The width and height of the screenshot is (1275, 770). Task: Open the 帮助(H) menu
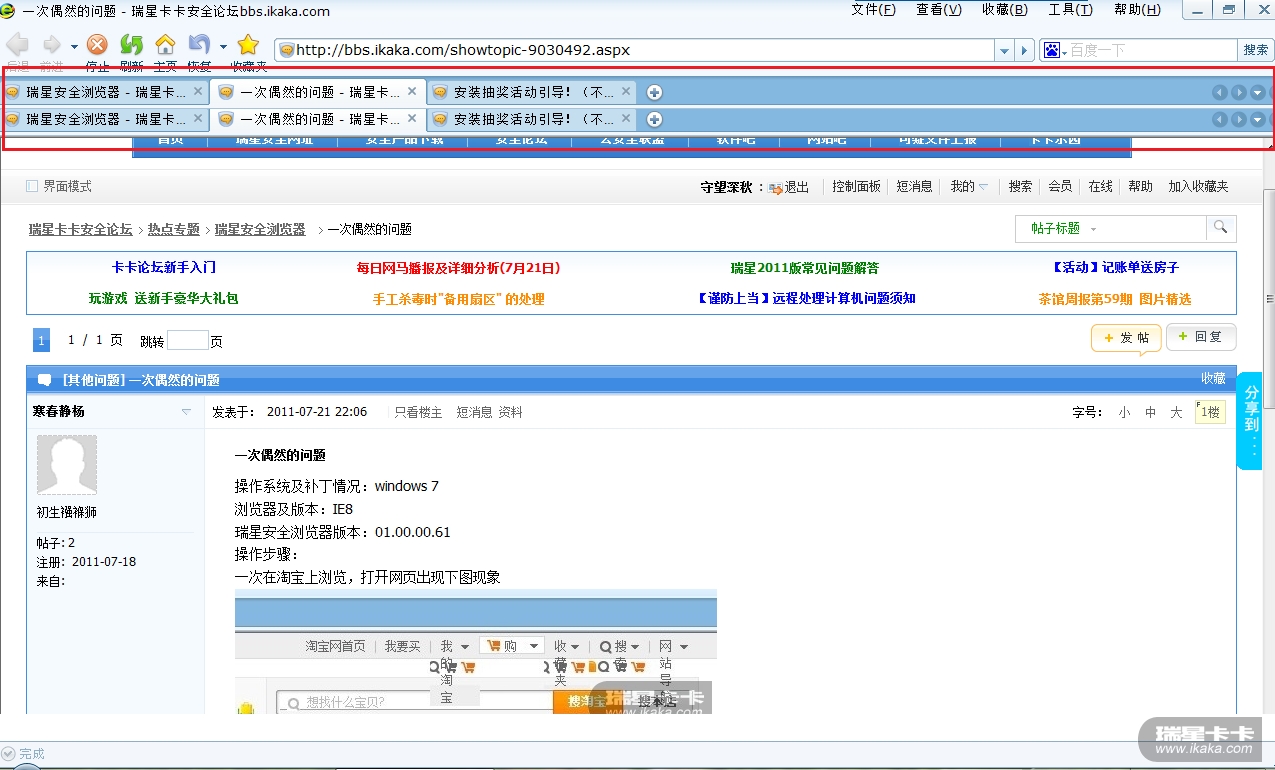point(1138,10)
